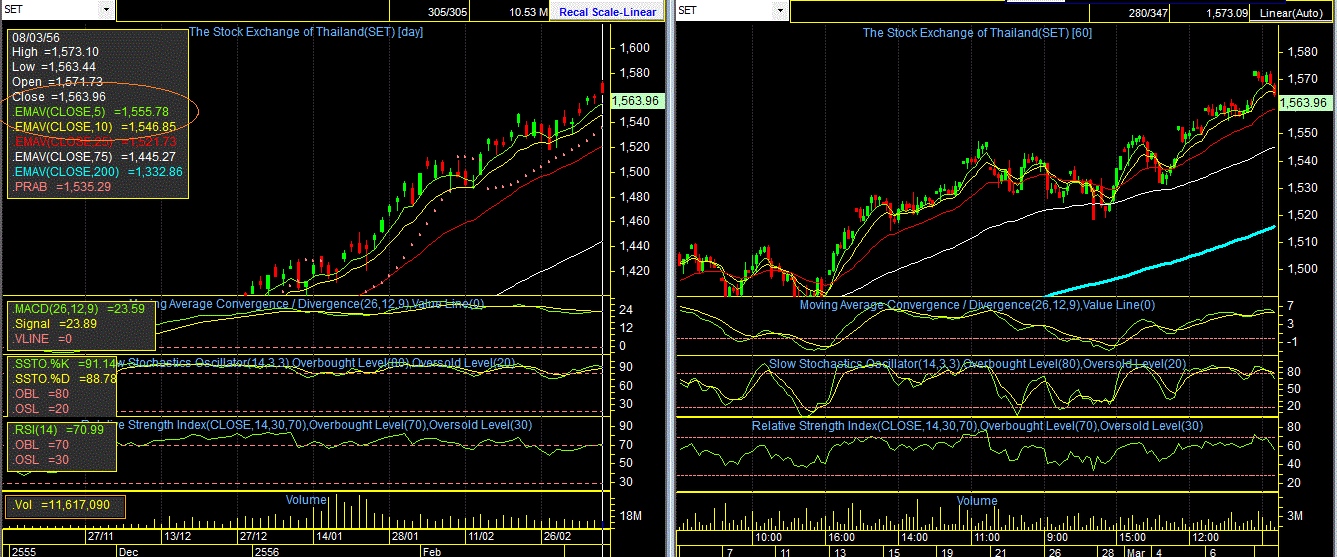Click the VLINE =0 value
Image resolution: width=1337 pixels, height=557 pixels.
43,339
